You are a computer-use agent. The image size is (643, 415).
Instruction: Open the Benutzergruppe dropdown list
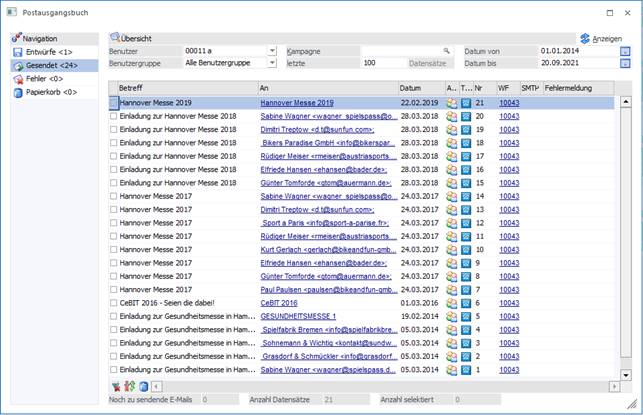tap(272, 63)
